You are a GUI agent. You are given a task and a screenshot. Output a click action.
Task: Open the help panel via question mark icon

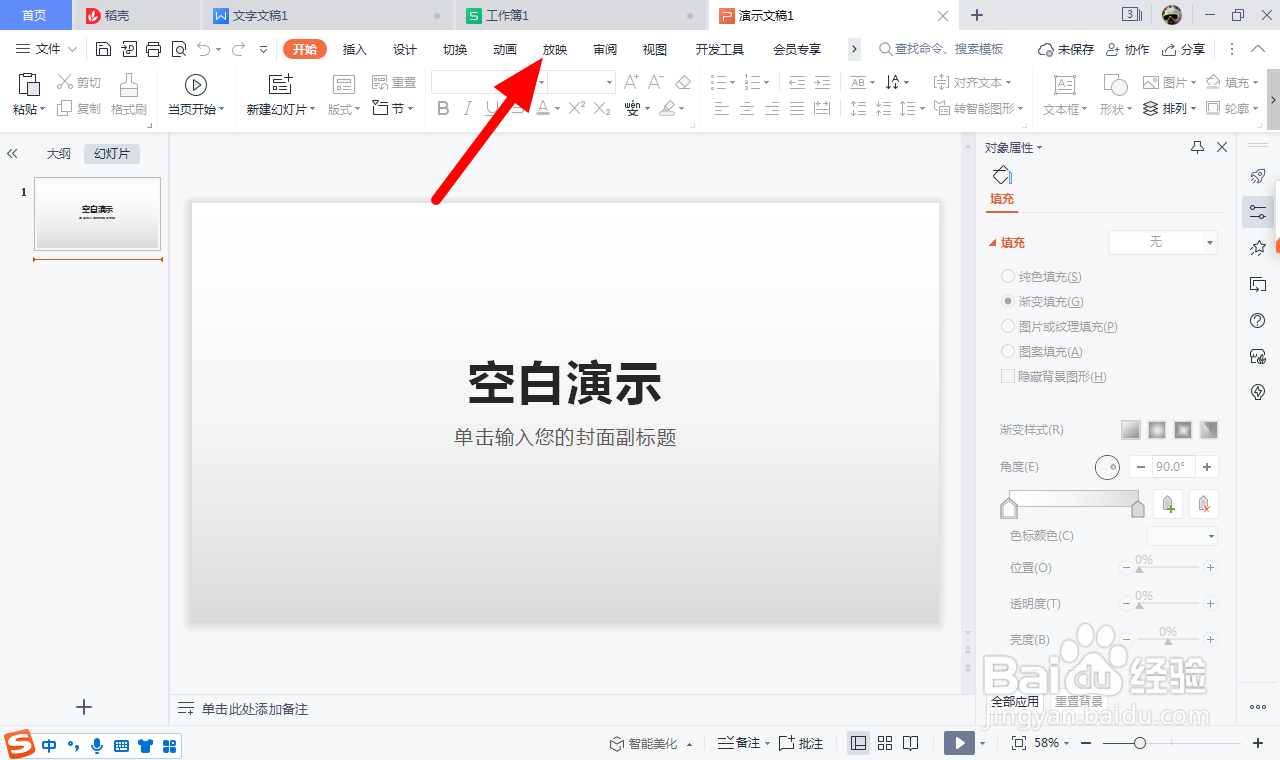tap(1257, 320)
